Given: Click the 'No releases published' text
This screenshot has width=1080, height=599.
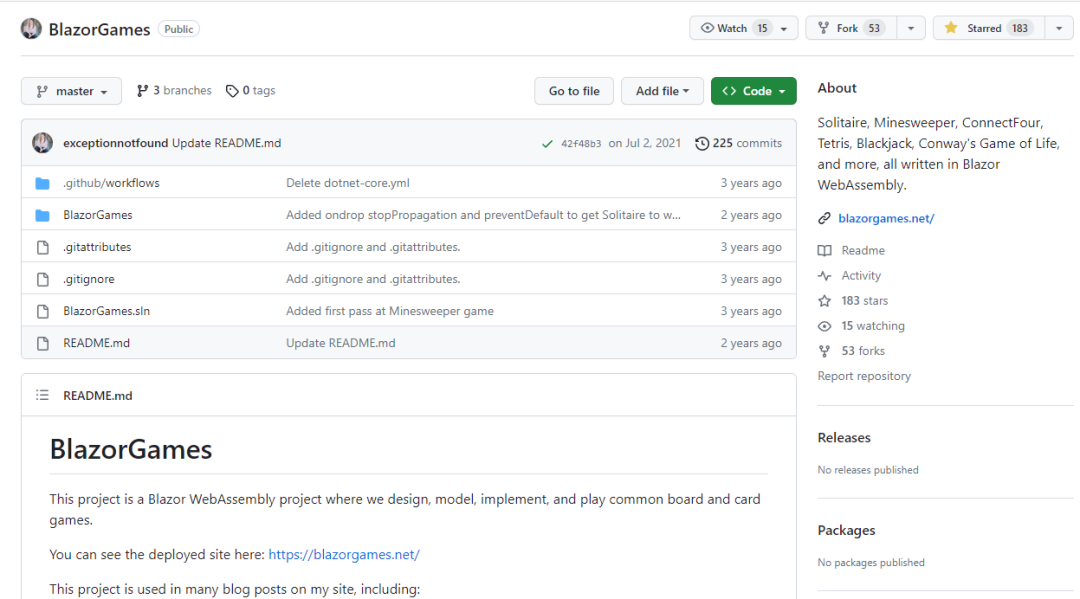Looking at the screenshot, I should click(868, 470).
